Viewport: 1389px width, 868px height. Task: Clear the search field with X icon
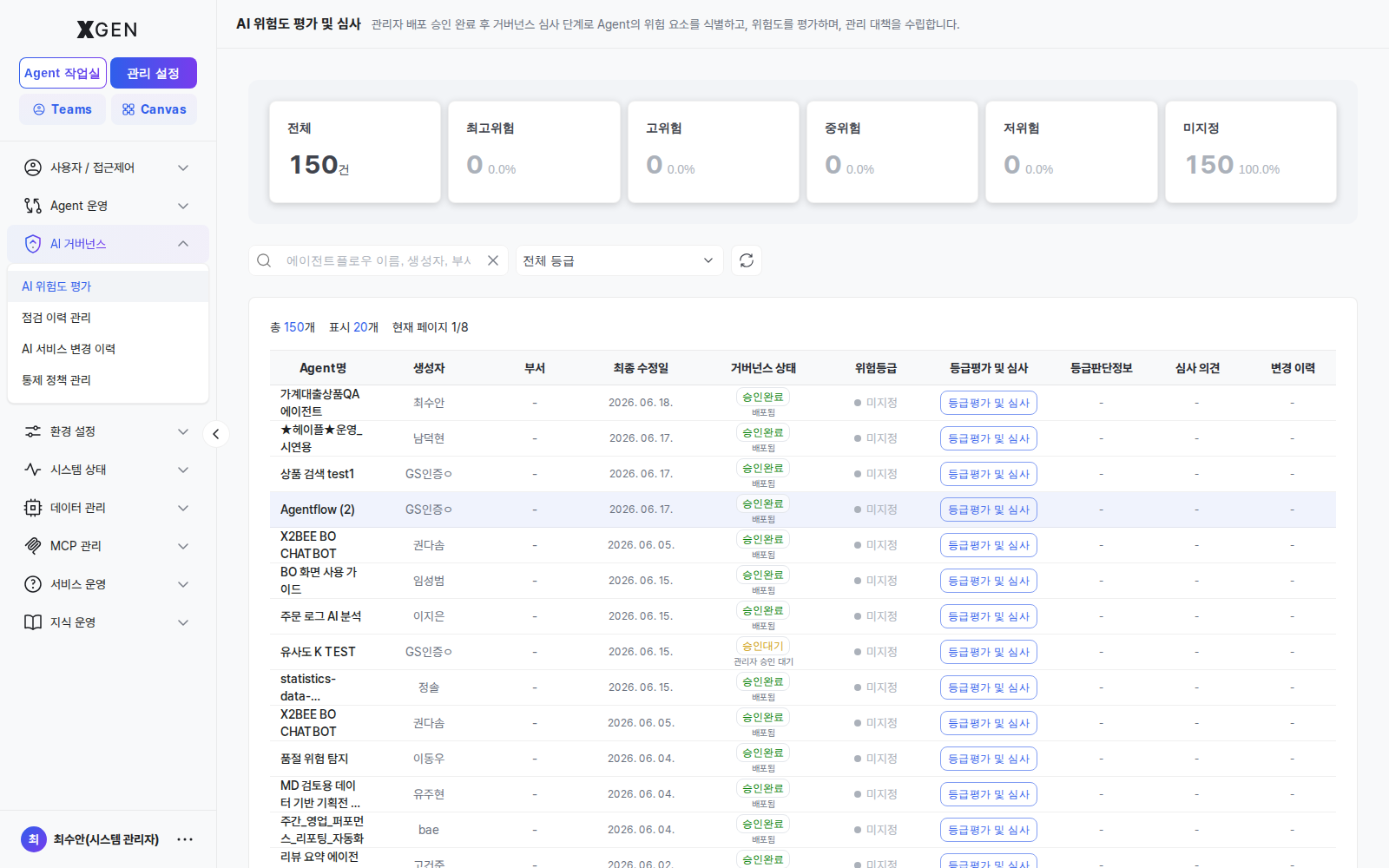493,260
